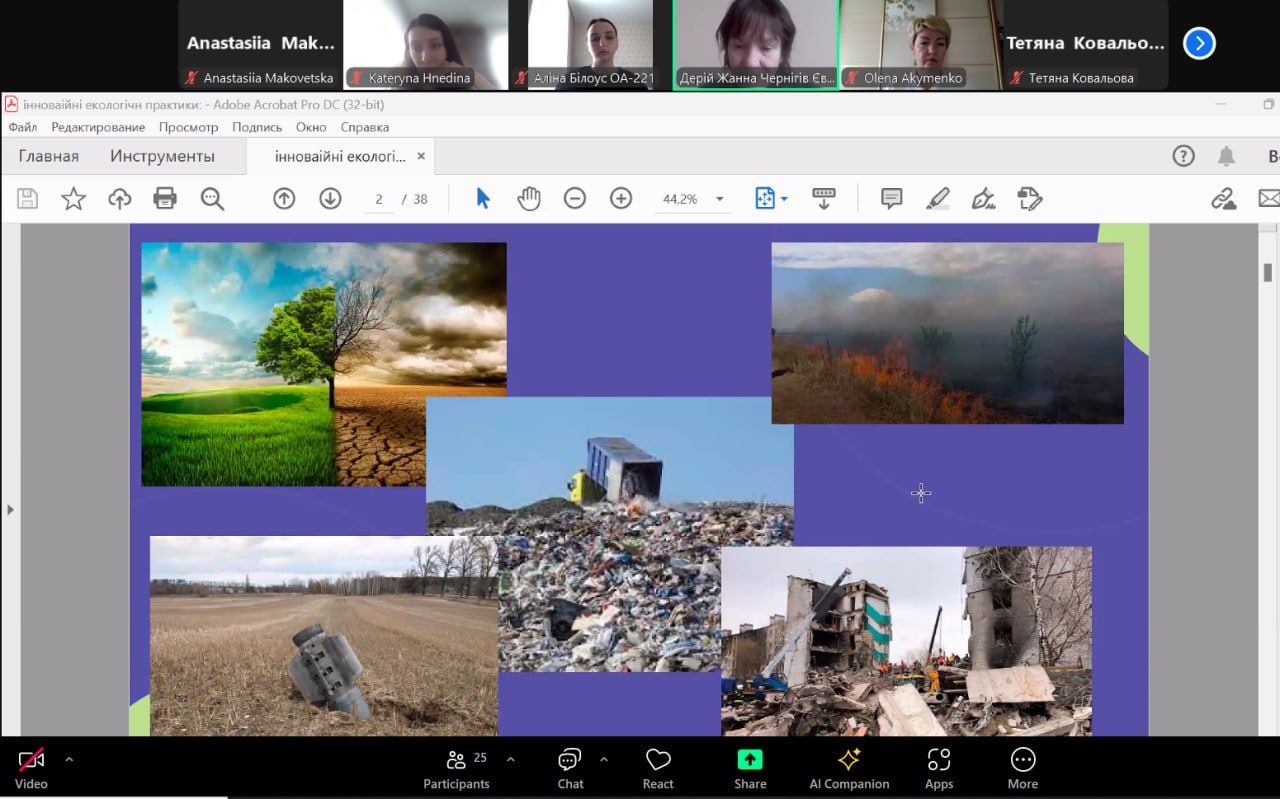The height and width of the screenshot is (799, 1280).
Task: Go to next page with down arrow
Action: [330, 199]
